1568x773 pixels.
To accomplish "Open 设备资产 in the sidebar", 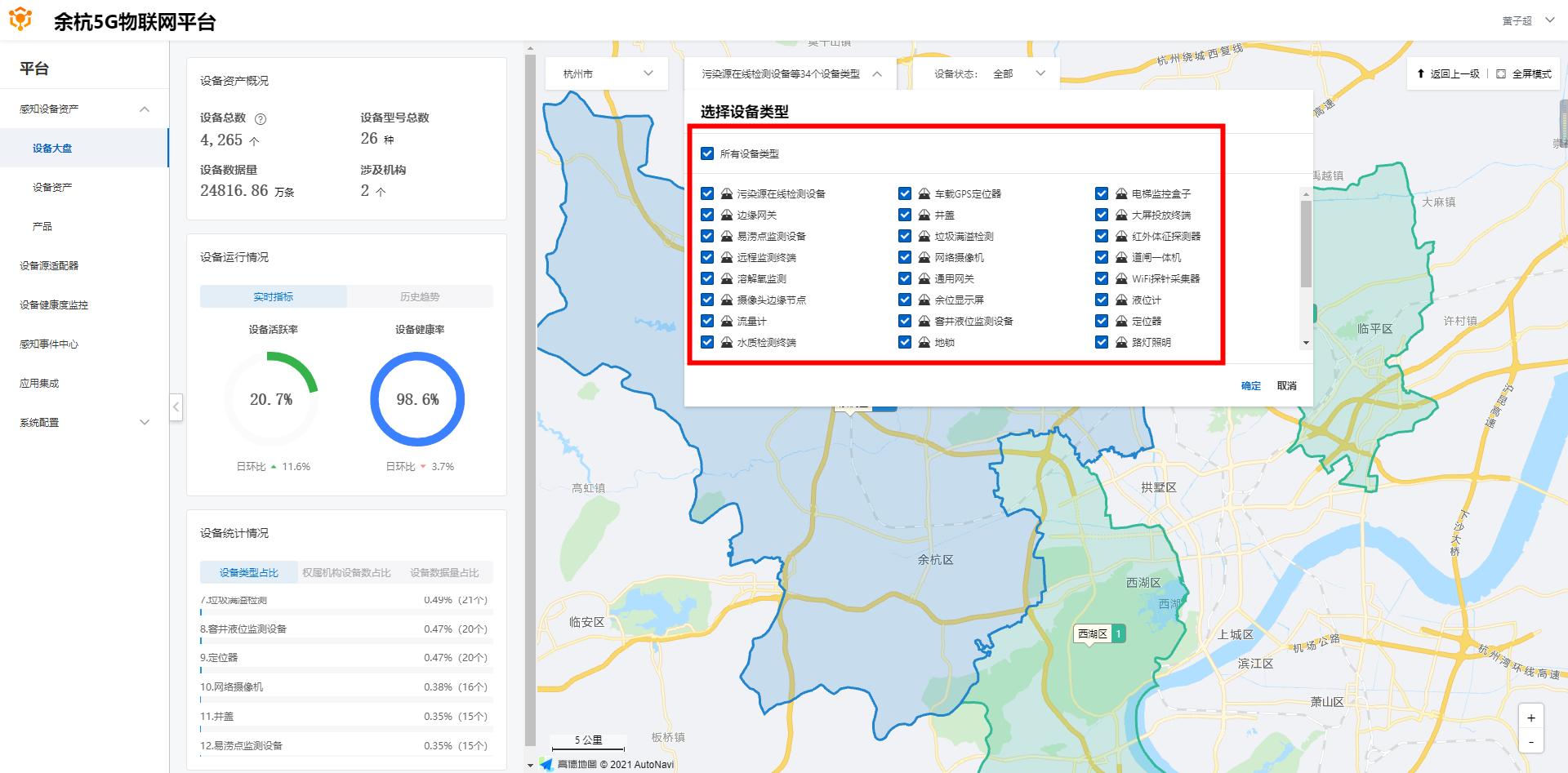I will tap(84, 188).
